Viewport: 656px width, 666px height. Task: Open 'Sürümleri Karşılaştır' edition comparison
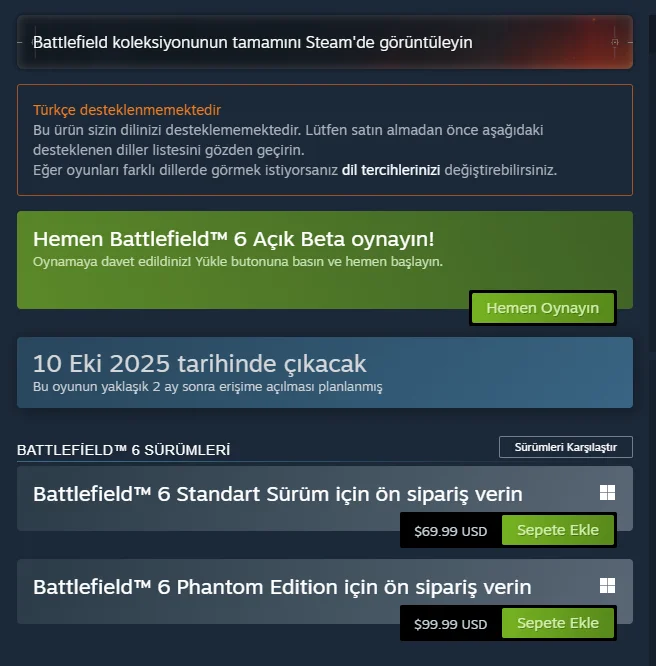pyautogui.click(x=566, y=447)
